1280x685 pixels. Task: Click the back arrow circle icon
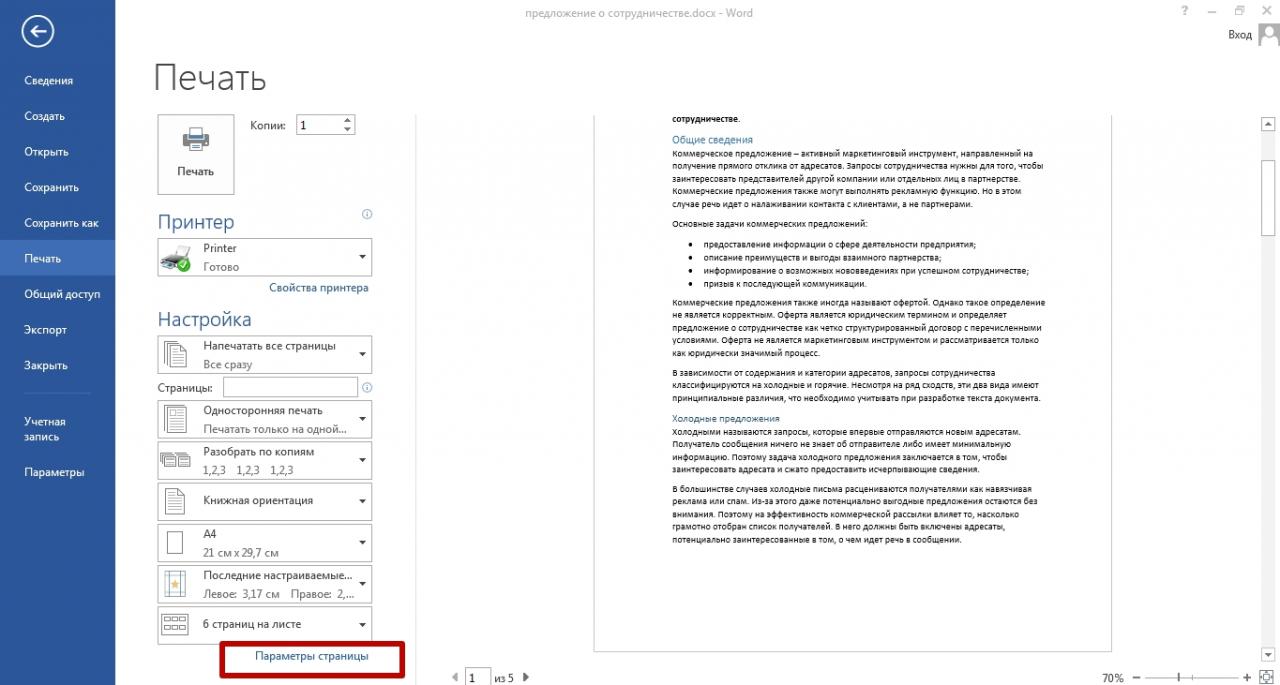(38, 32)
